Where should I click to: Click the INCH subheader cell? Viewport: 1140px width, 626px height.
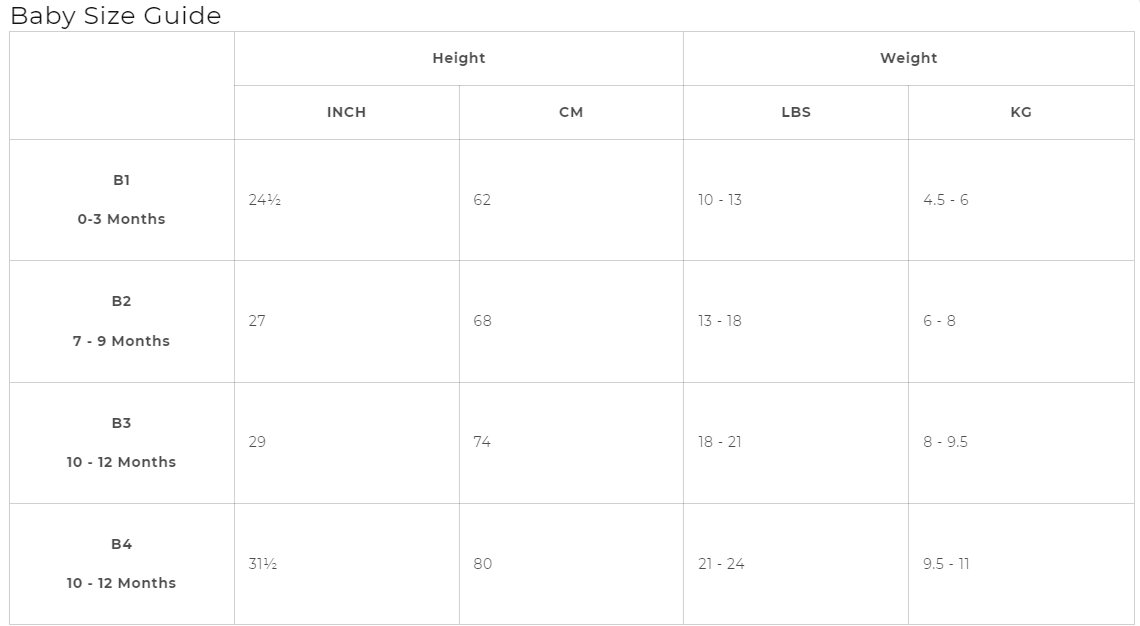(x=346, y=112)
